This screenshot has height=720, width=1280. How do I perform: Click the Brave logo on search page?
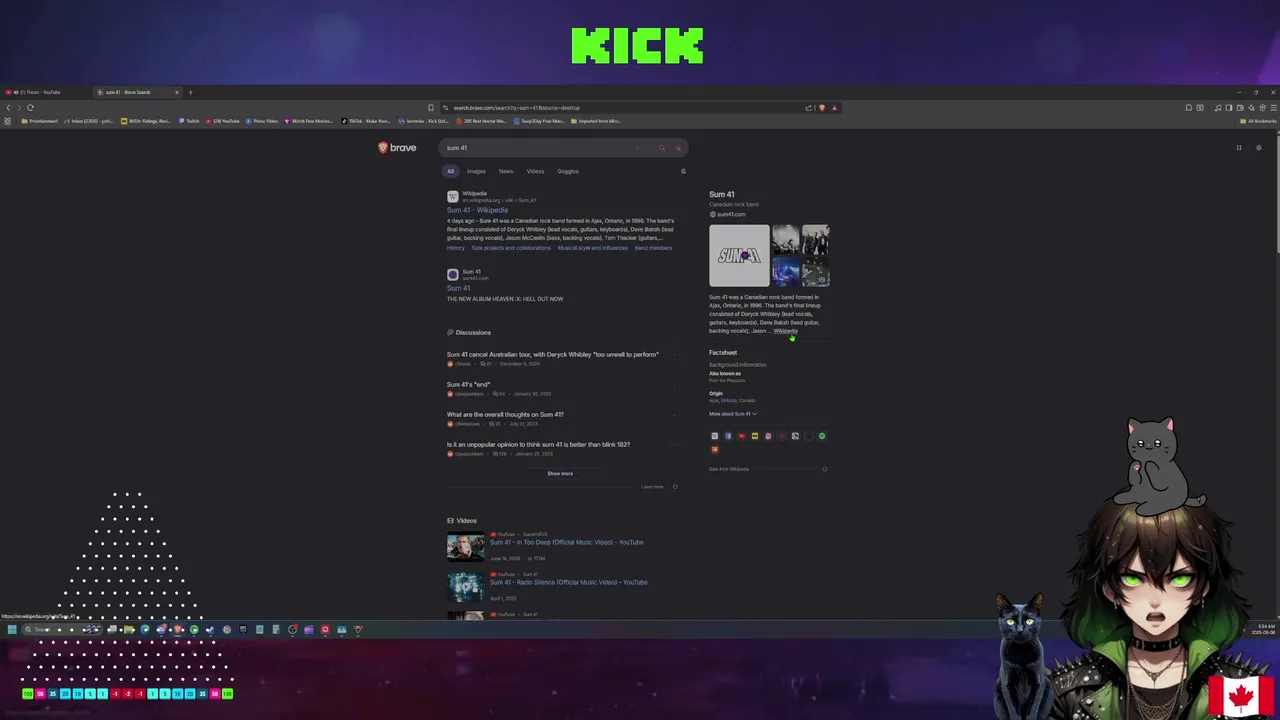[397, 147]
